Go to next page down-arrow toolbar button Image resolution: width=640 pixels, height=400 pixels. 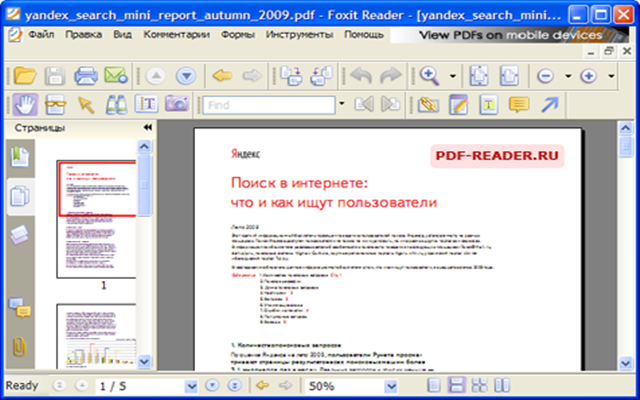(187, 76)
